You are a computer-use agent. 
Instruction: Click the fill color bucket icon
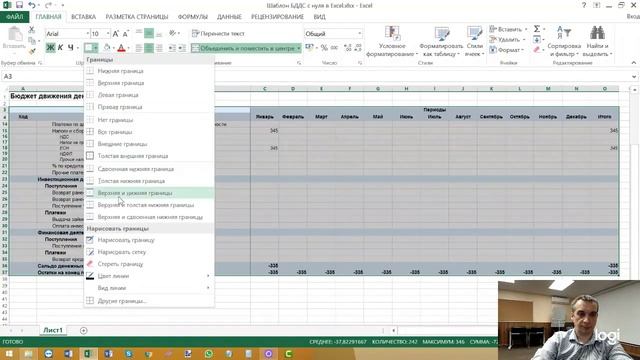tap(107, 48)
